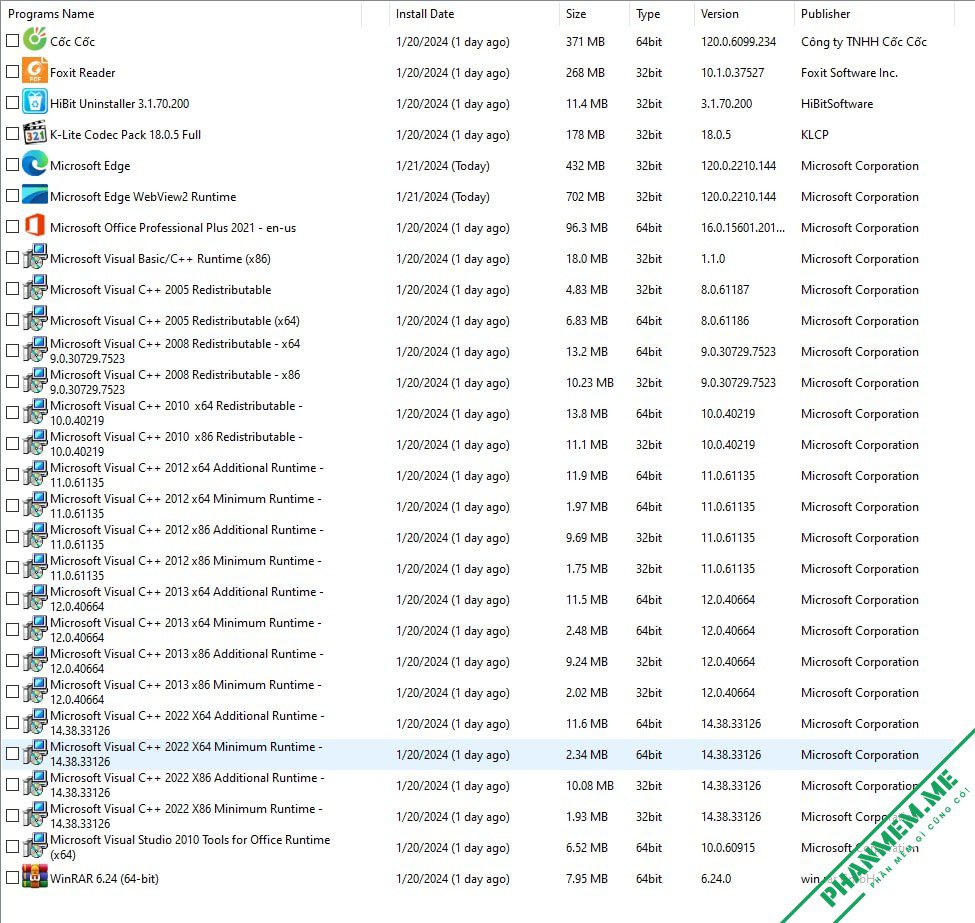Click version 6.24.0 cell

click(x=716, y=879)
